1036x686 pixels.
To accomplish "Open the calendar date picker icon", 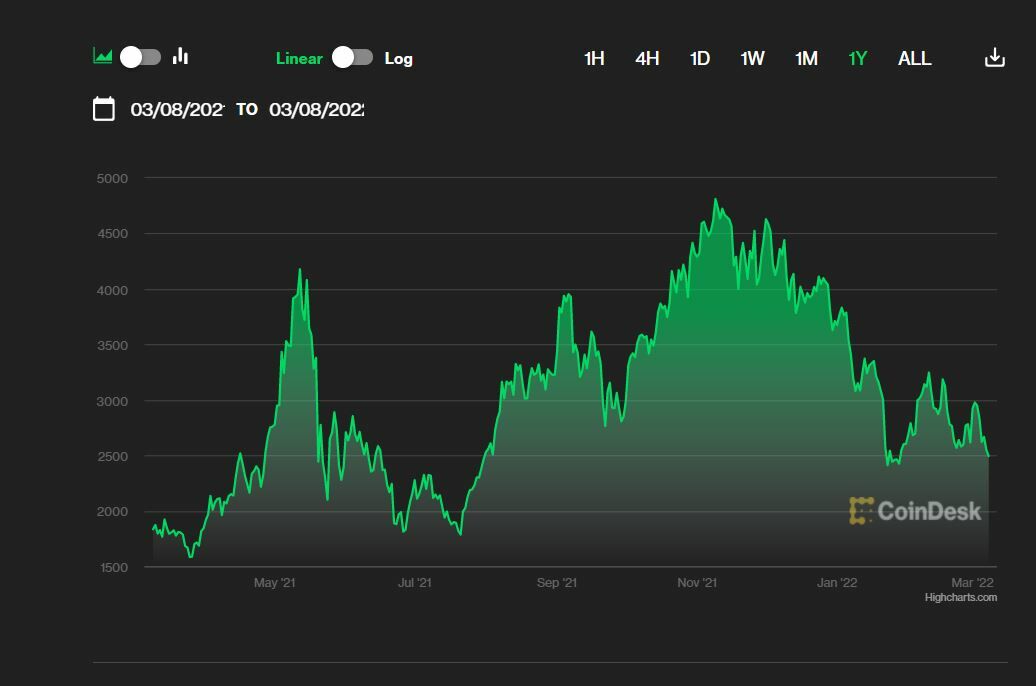I will point(104,109).
